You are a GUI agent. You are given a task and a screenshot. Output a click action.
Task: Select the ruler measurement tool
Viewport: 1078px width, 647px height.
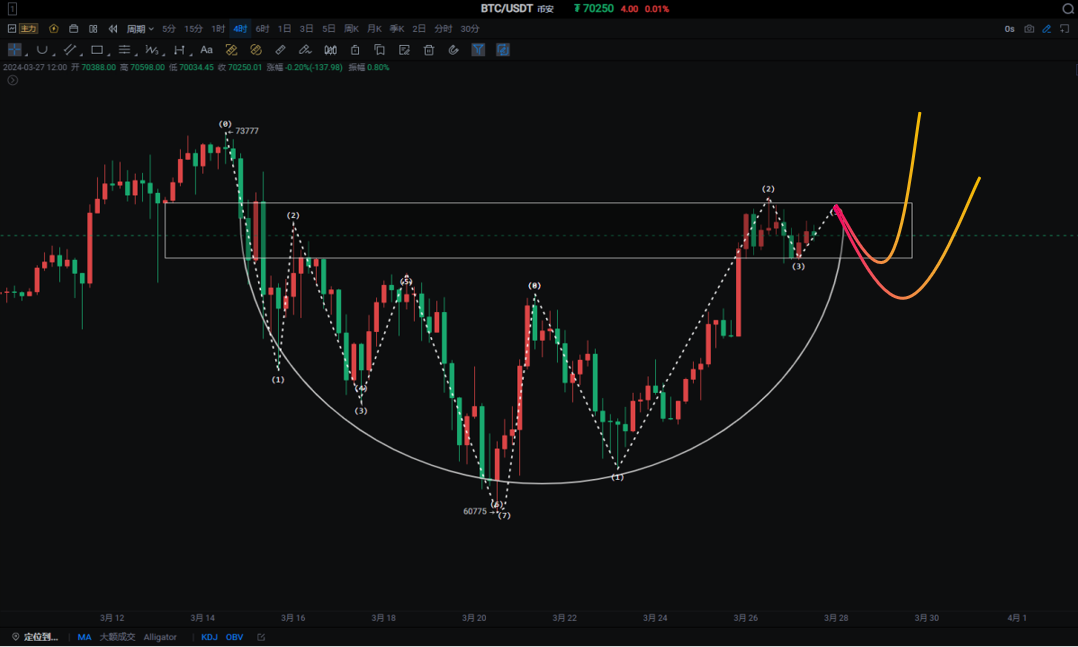[x=281, y=49]
